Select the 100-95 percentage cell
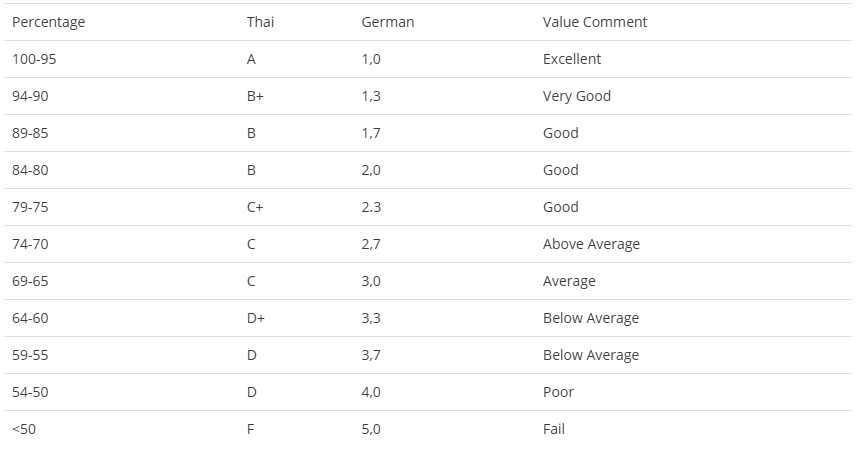 (34, 59)
